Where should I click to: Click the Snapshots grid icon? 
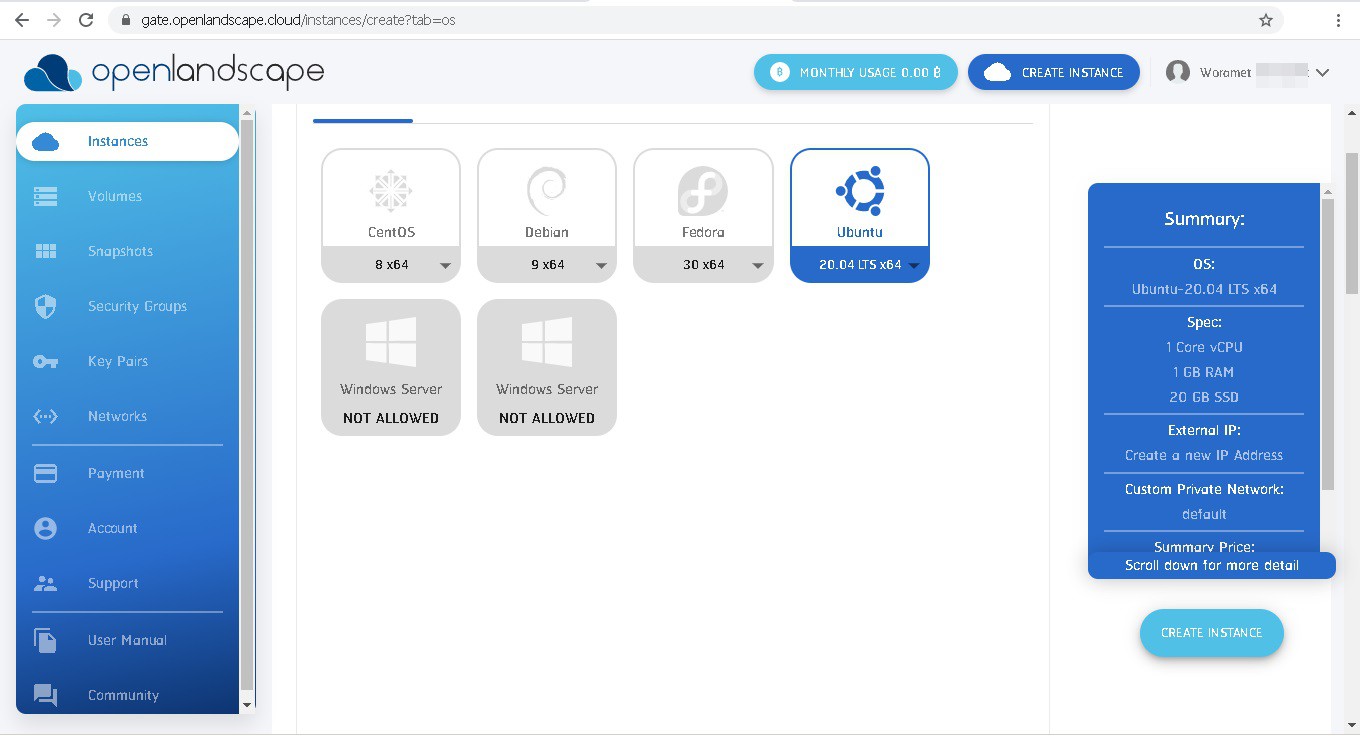pos(46,251)
